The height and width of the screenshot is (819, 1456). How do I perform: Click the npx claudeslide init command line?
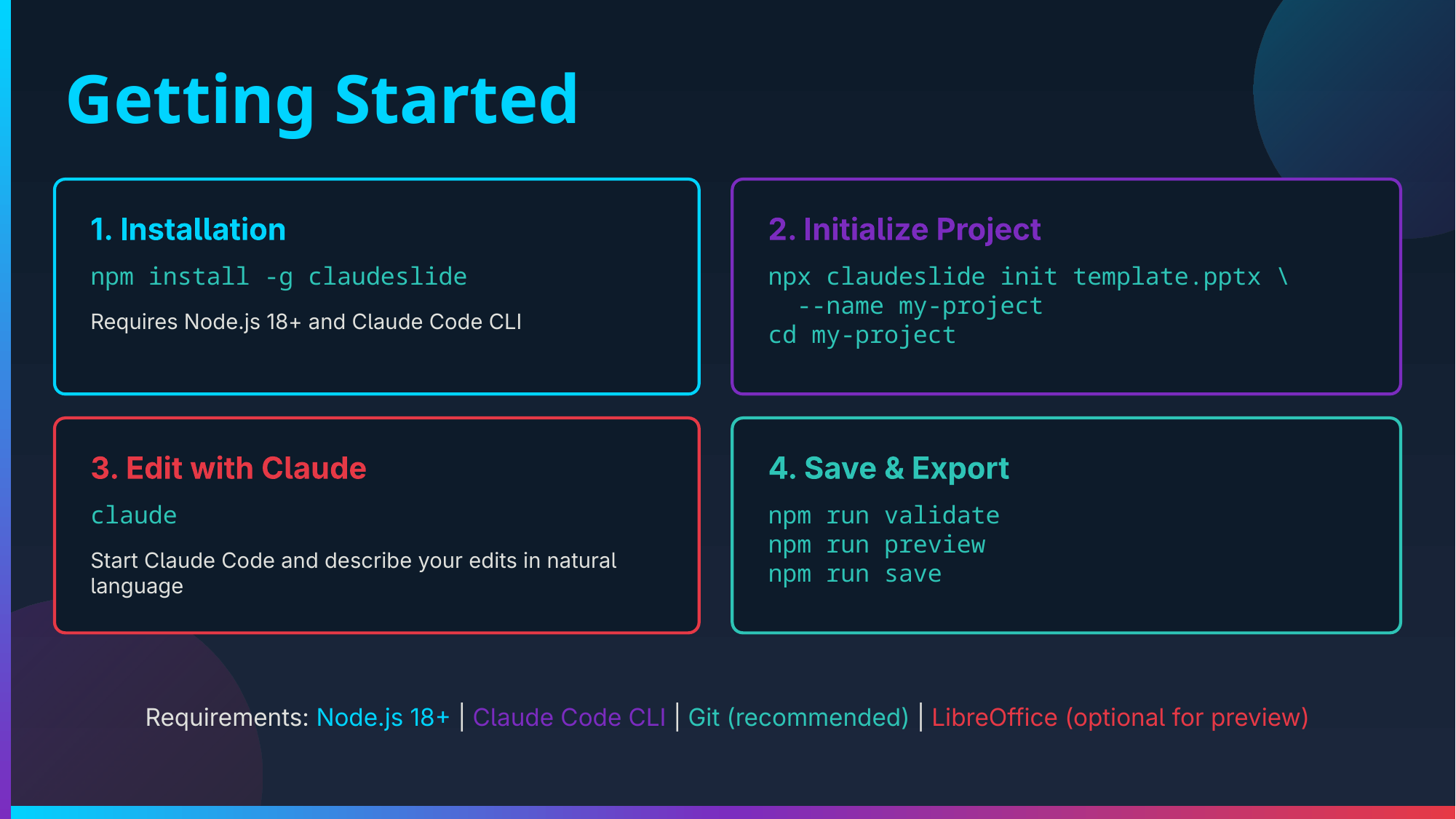tap(1027, 277)
